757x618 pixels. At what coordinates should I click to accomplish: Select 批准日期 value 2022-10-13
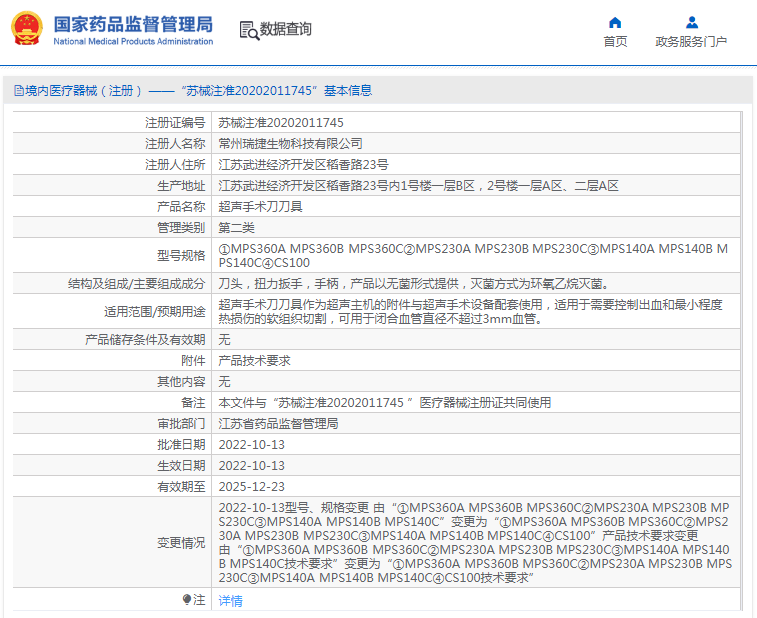tap(252, 445)
